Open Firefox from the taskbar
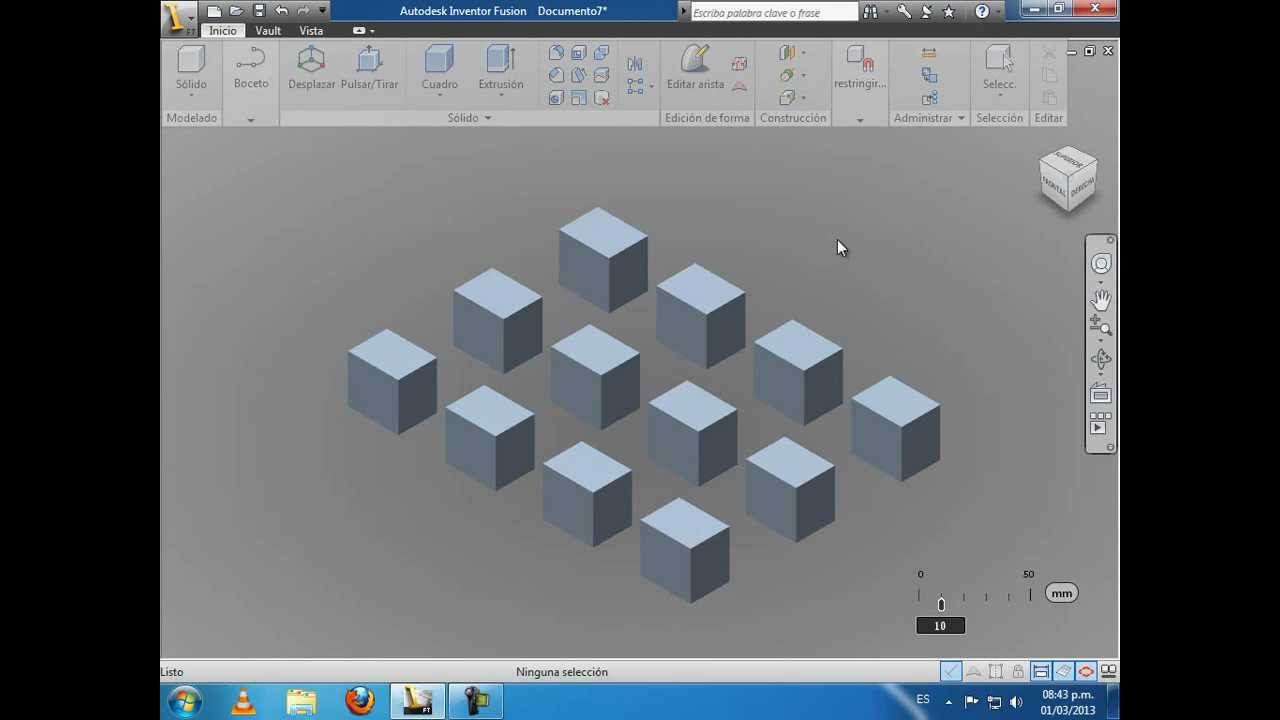 (x=359, y=701)
